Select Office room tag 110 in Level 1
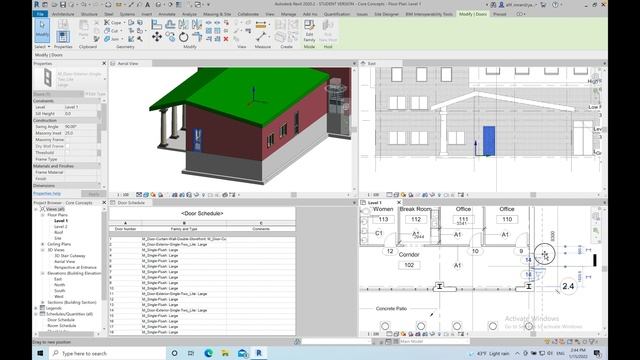Screen dimensions: 640x360 tap(507, 219)
